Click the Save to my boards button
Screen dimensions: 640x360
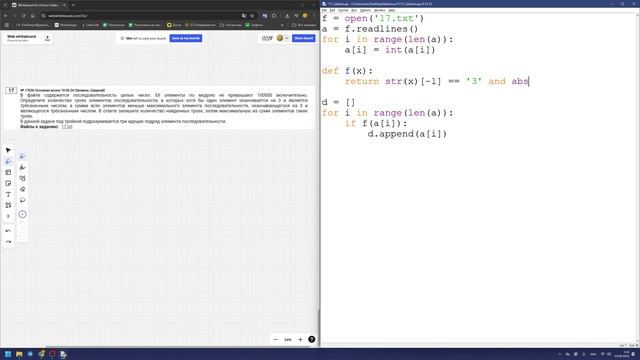(x=186, y=38)
